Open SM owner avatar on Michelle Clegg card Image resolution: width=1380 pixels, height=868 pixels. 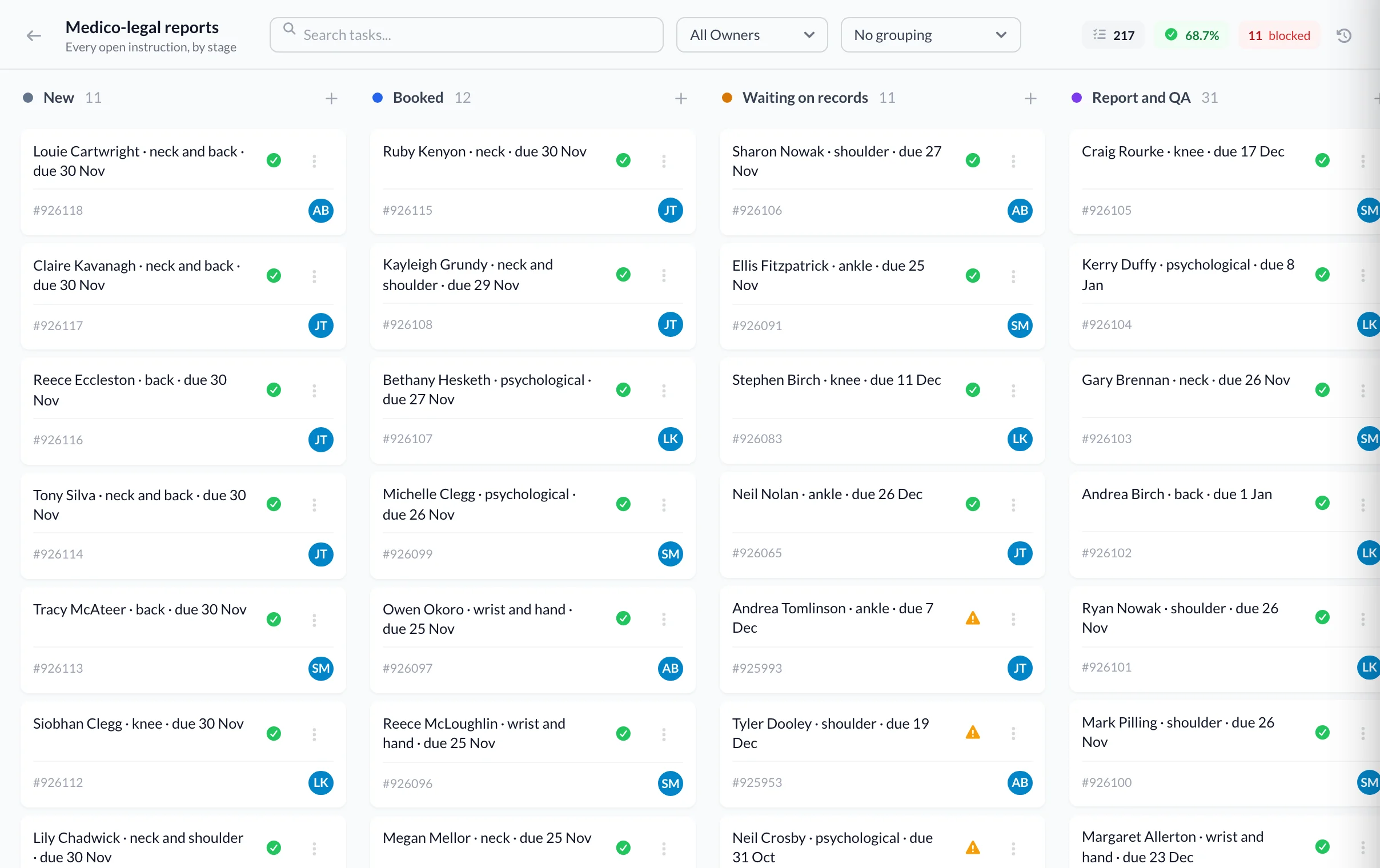click(671, 554)
